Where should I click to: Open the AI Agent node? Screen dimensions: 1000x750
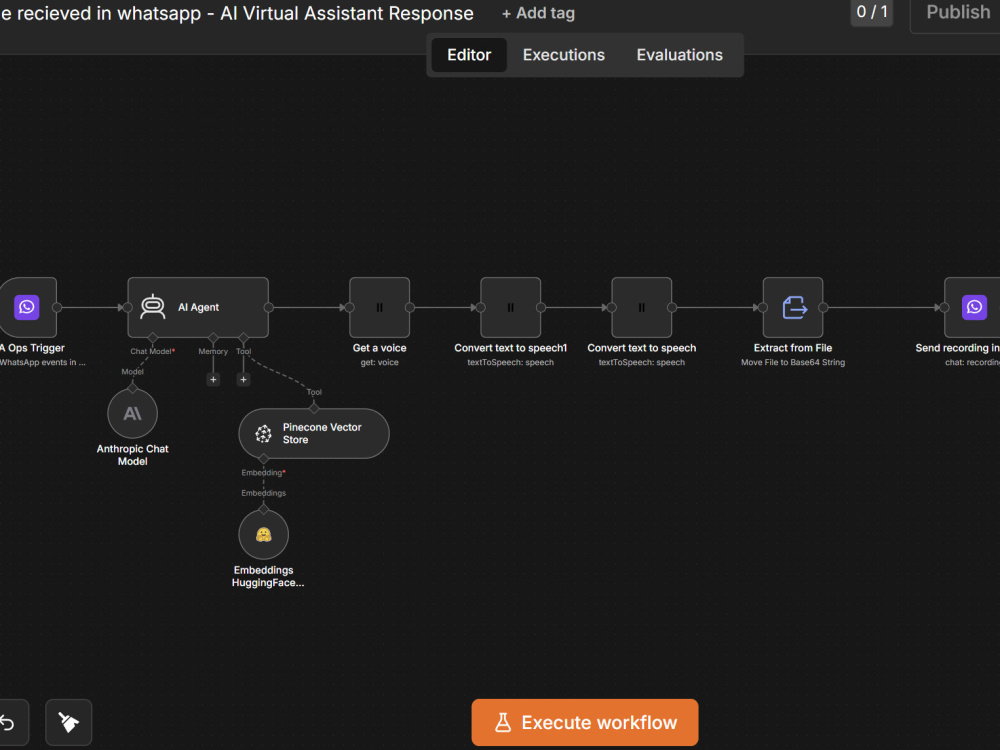[198, 307]
